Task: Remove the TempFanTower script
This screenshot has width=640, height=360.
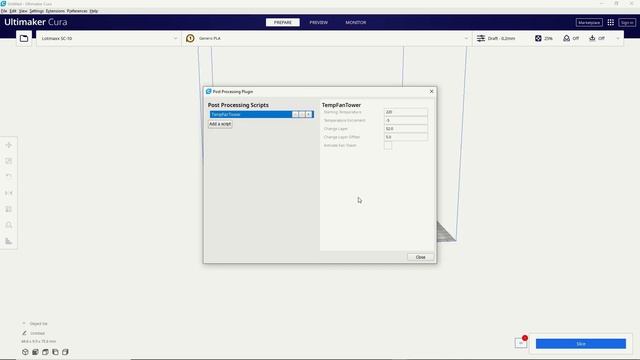Action: [x=309, y=115]
